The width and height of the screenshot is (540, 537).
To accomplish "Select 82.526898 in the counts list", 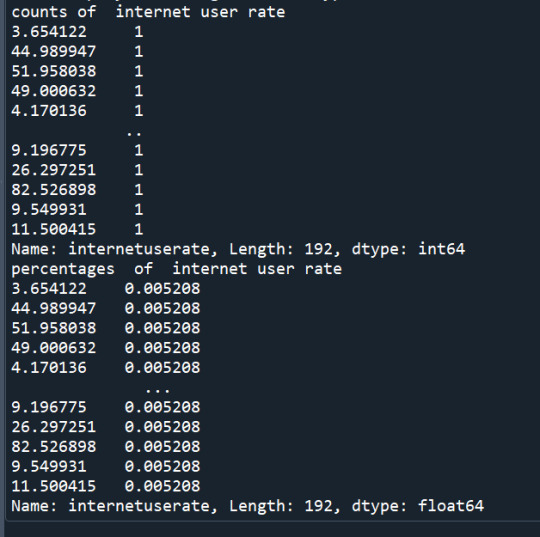I will click(x=53, y=190).
